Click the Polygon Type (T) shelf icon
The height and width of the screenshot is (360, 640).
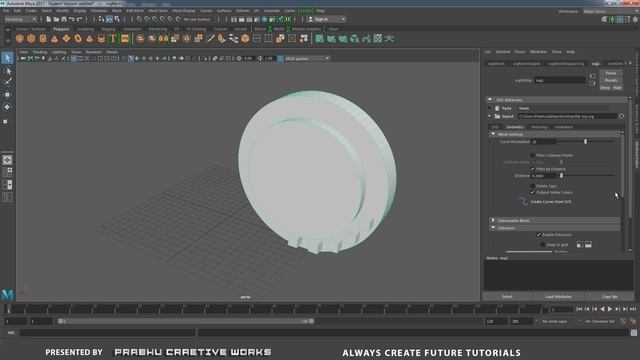(x=113, y=39)
